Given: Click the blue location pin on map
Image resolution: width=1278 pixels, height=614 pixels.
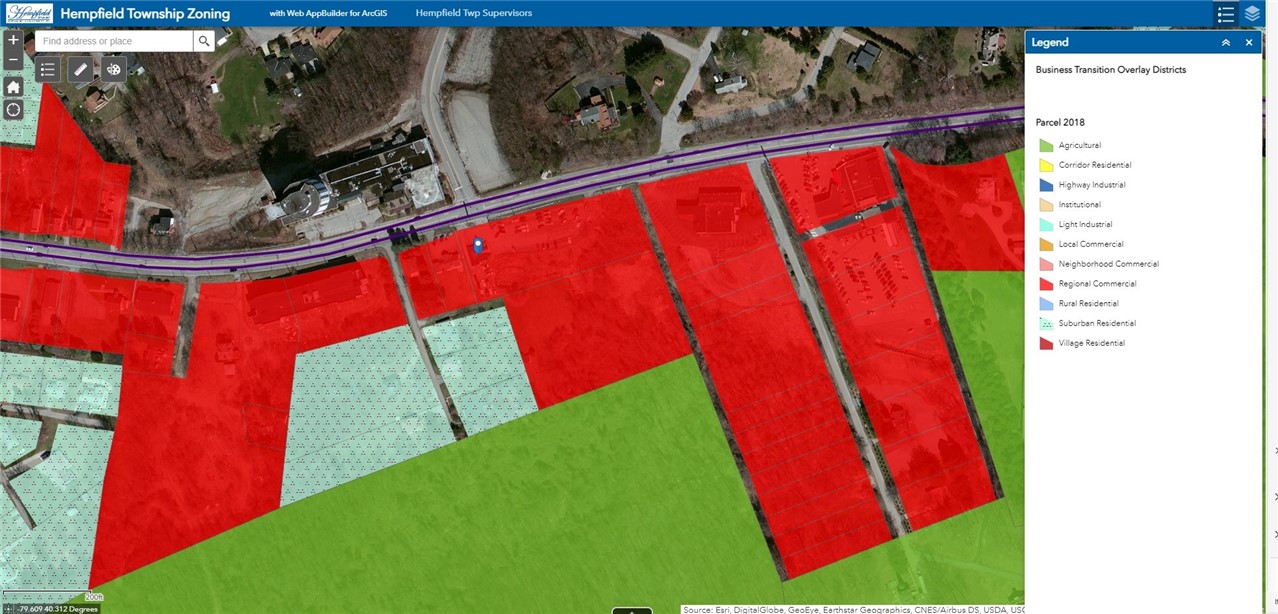Looking at the screenshot, I should click(478, 245).
